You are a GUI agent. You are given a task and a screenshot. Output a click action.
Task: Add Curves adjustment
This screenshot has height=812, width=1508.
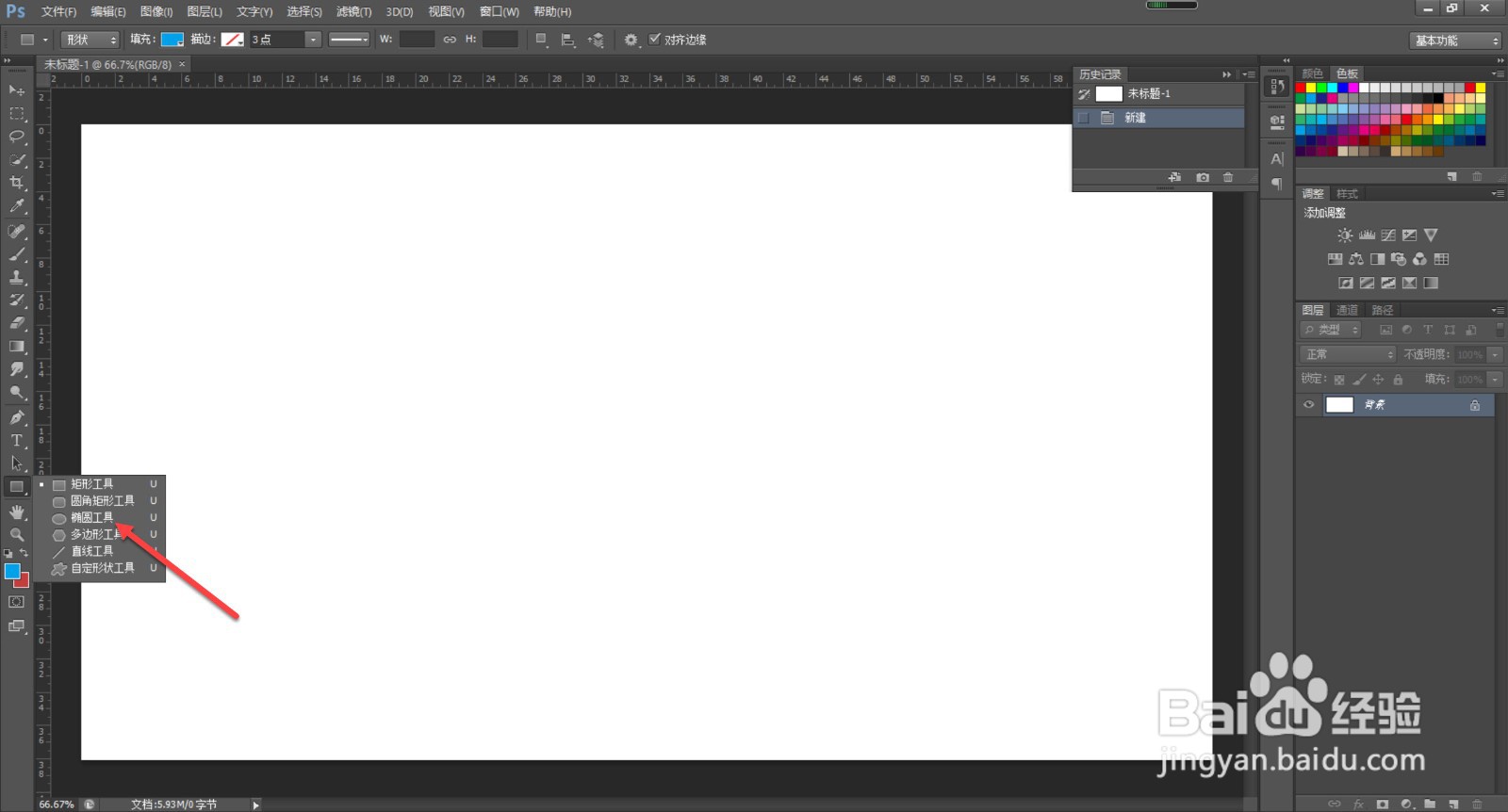(1388, 235)
